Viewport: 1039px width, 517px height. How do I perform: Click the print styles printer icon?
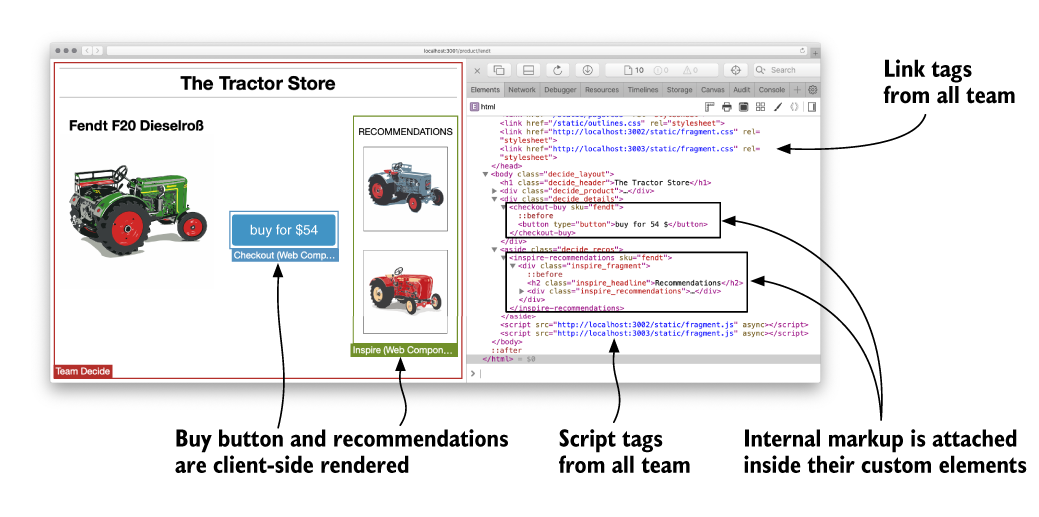click(727, 106)
